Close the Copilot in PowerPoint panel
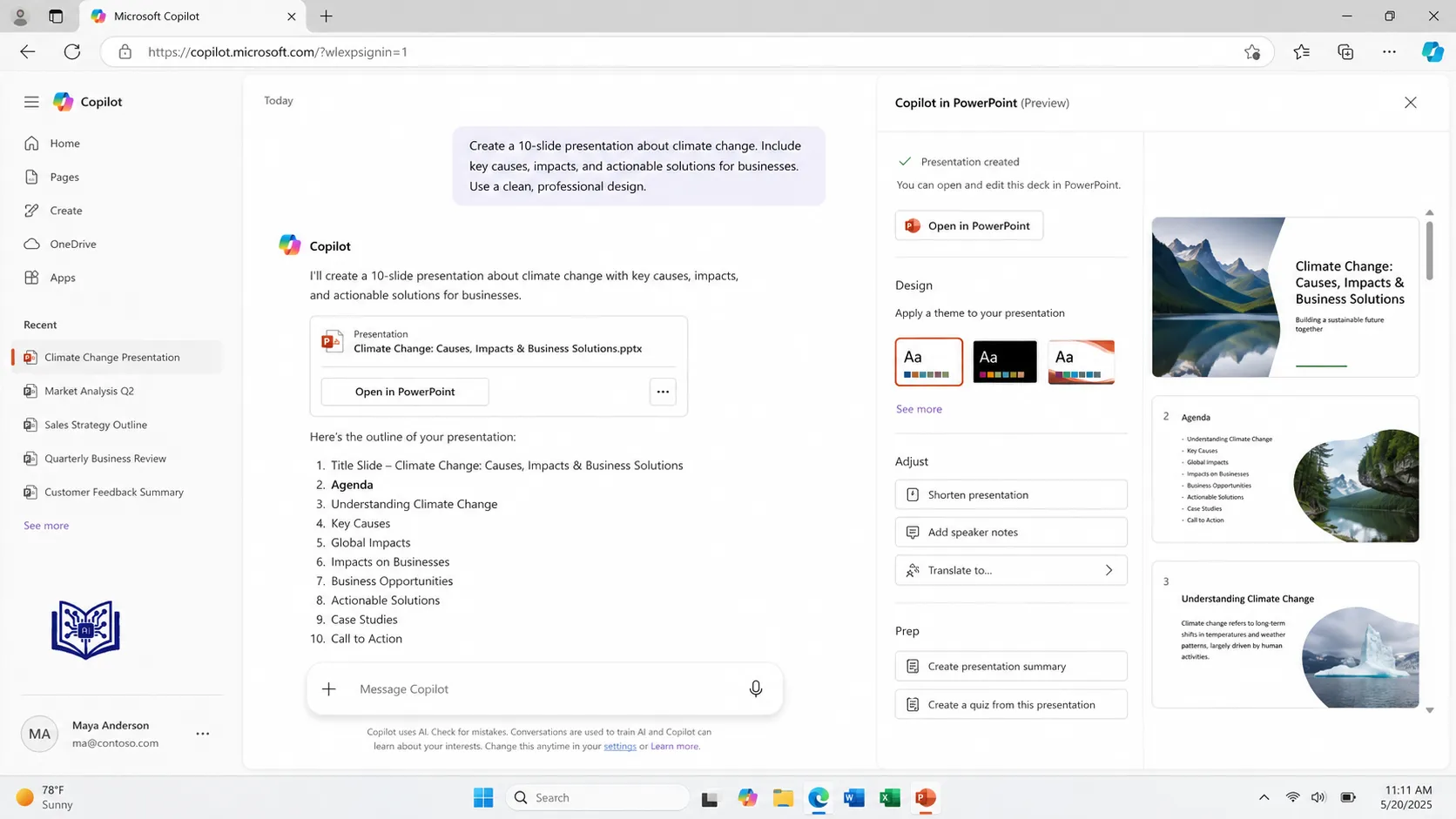1456x819 pixels. tap(1411, 103)
